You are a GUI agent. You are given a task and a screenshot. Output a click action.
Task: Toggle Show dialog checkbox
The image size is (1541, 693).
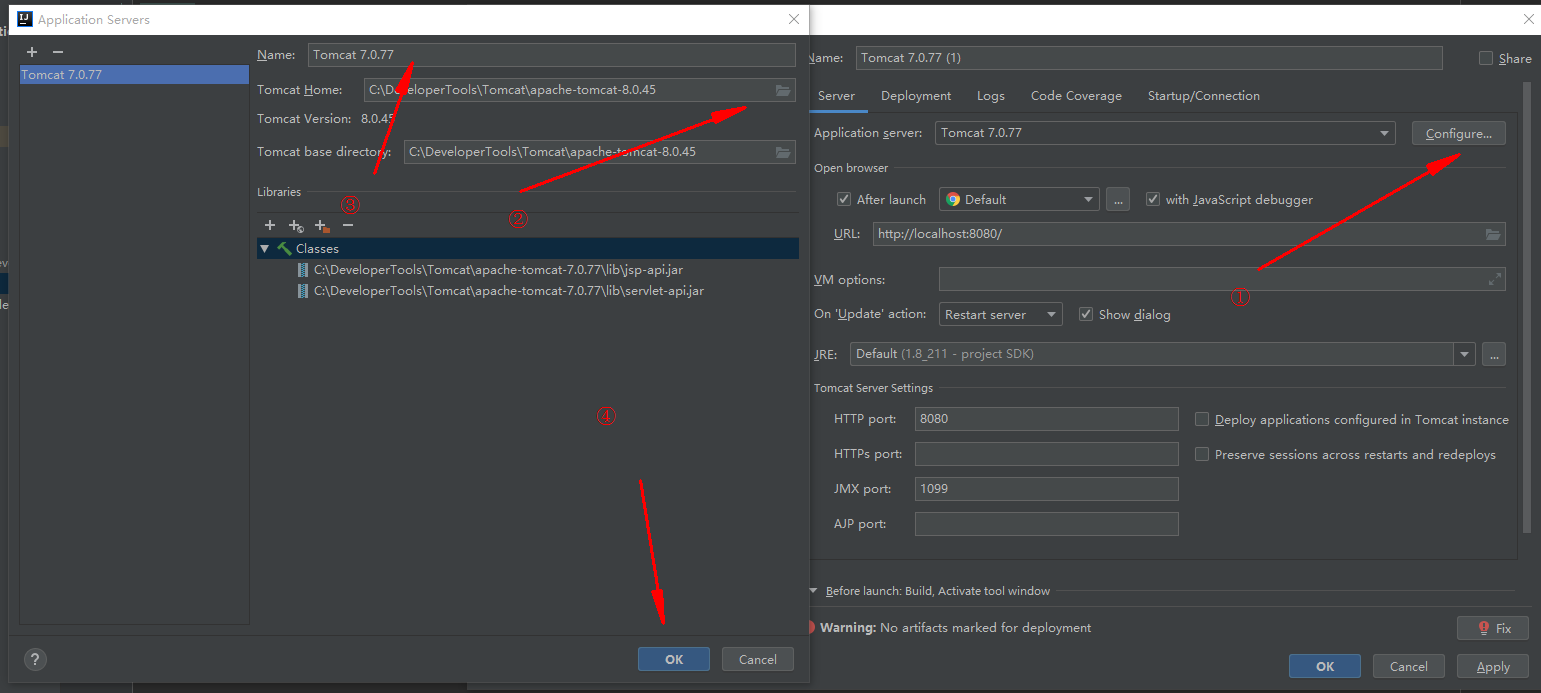coord(1086,314)
